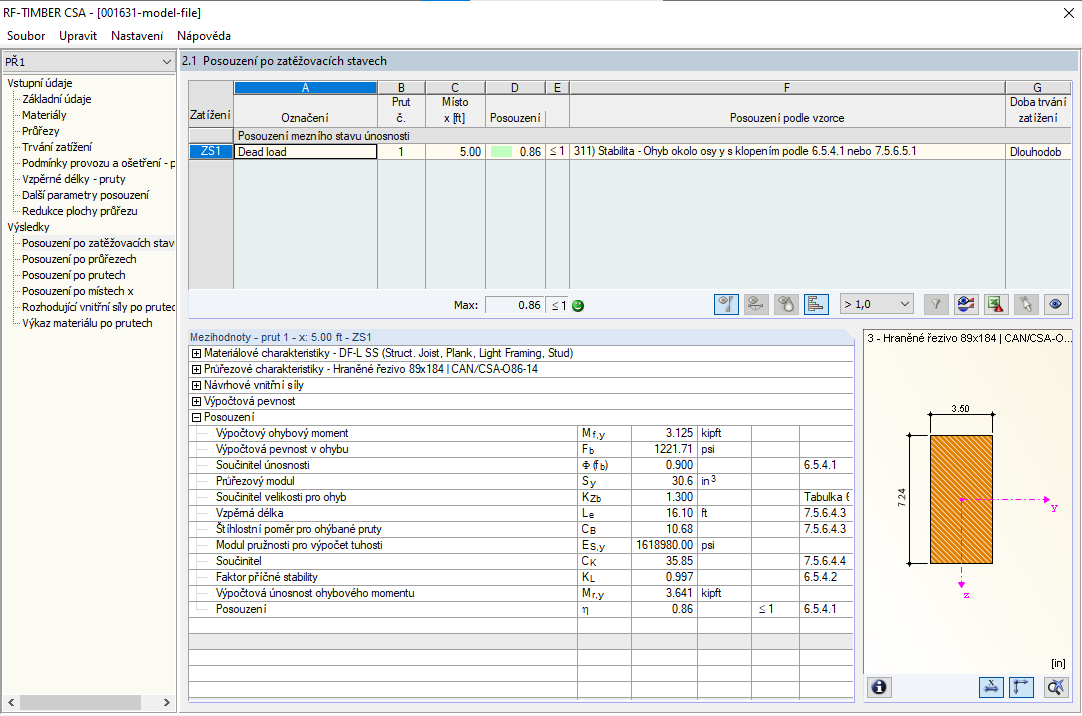
Task: Export table to Excel icon
Action: click(996, 304)
